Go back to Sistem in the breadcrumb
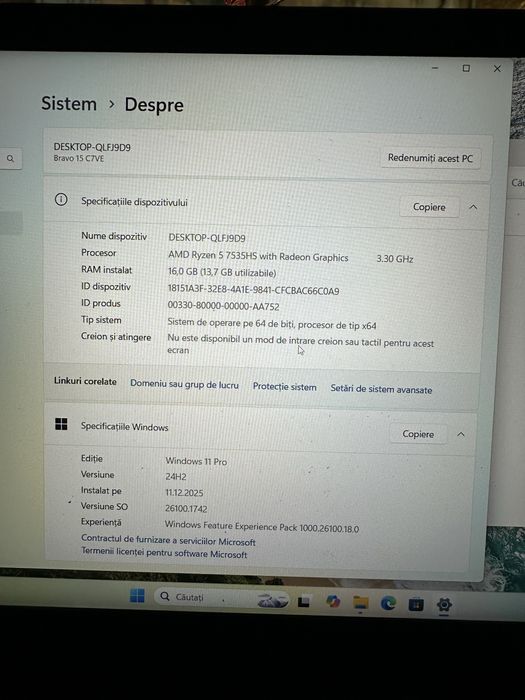This screenshot has width=525, height=700. [x=69, y=104]
